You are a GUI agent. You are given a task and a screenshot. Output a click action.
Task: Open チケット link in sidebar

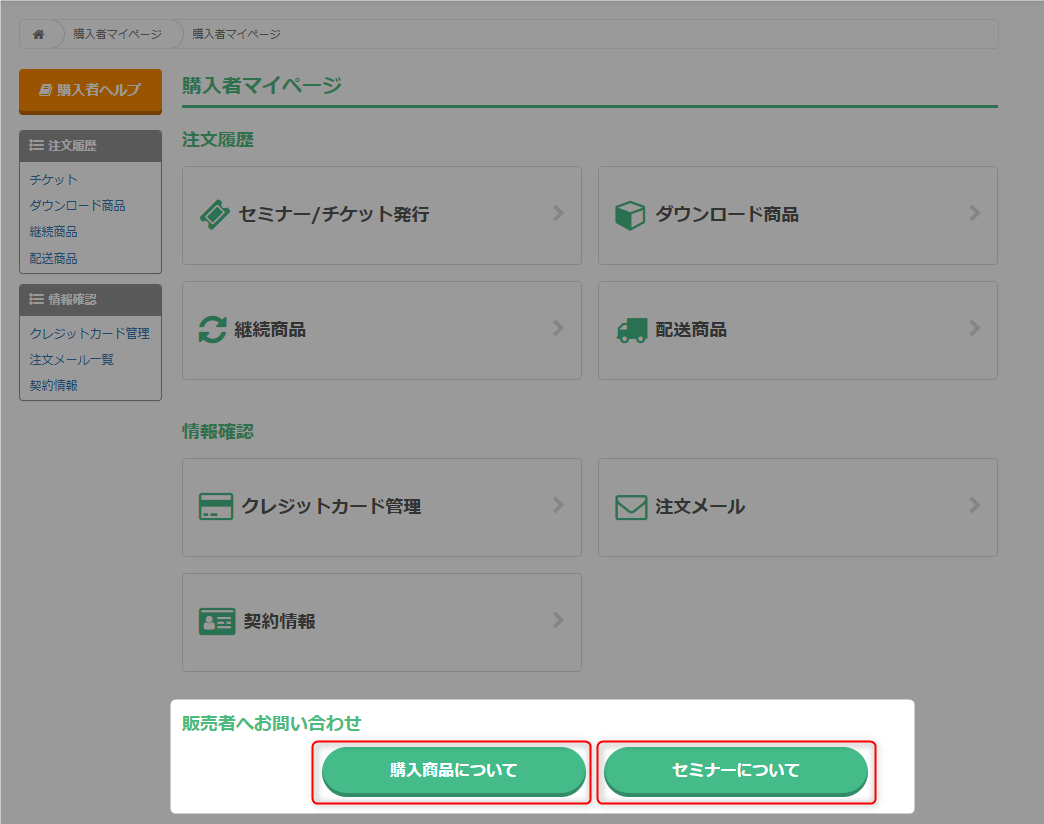tap(53, 180)
